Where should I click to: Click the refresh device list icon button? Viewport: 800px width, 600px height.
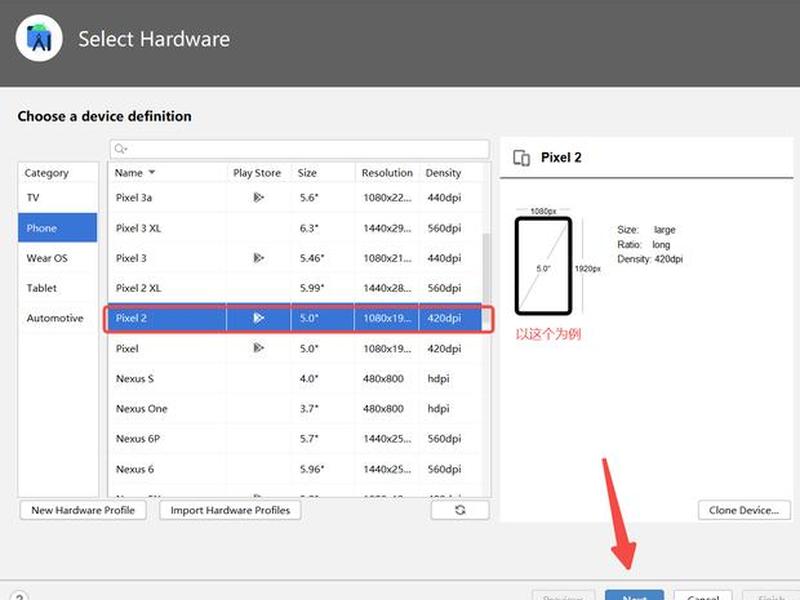pyautogui.click(x=460, y=510)
